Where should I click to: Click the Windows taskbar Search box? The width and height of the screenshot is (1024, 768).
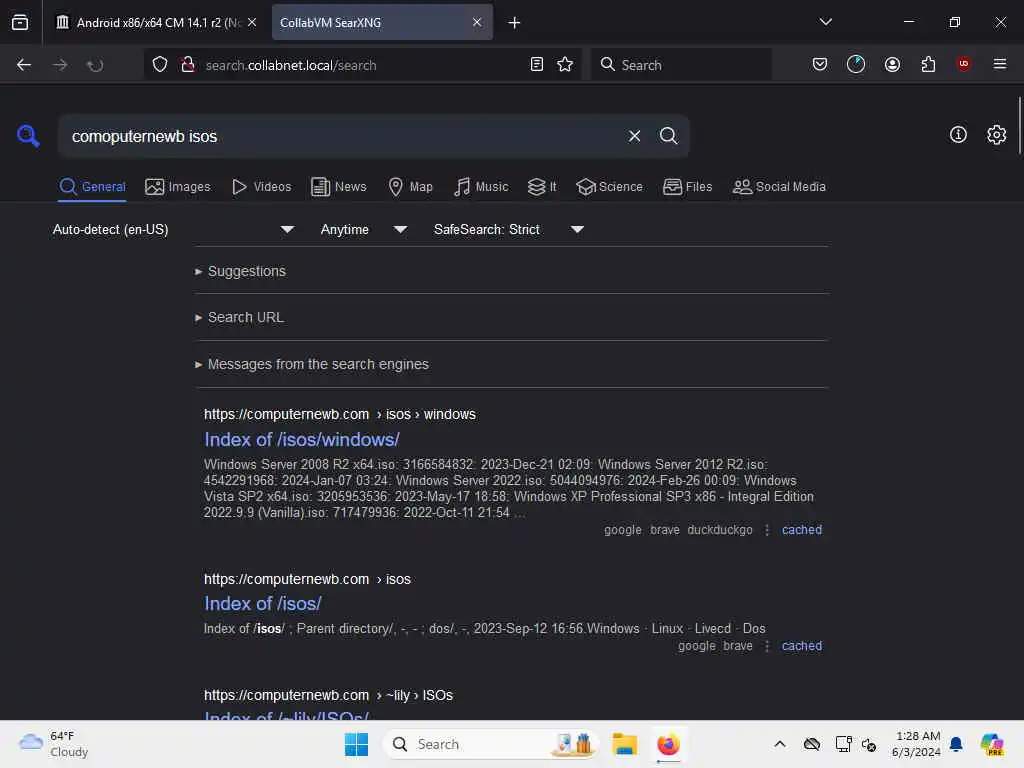(492, 744)
